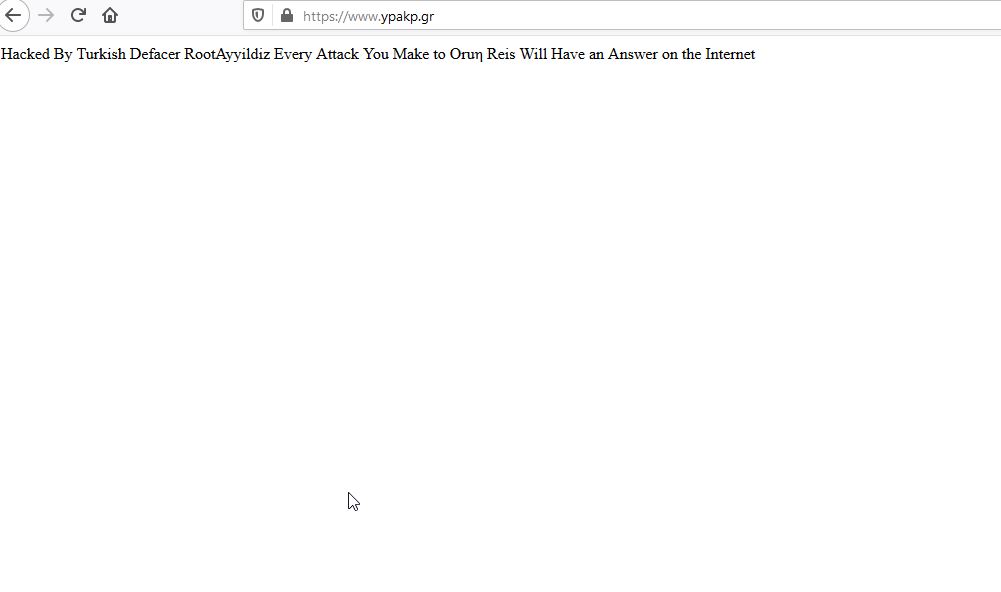Click the word 'Have' in the message

(x=568, y=54)
